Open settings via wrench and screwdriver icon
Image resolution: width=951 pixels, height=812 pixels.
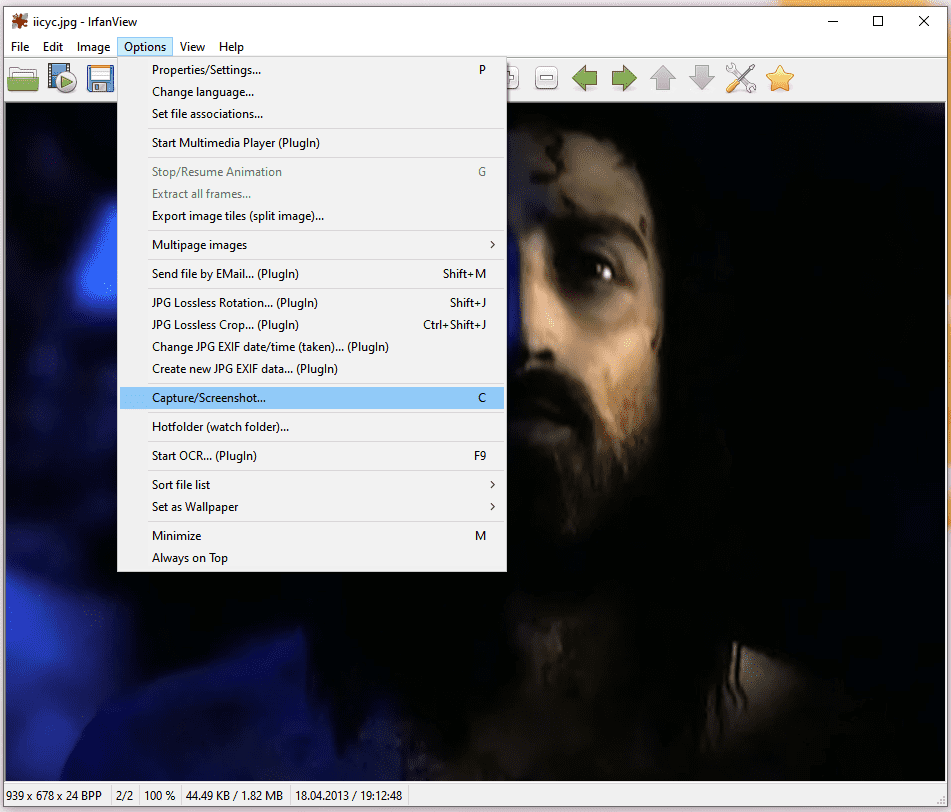point(740,79)
